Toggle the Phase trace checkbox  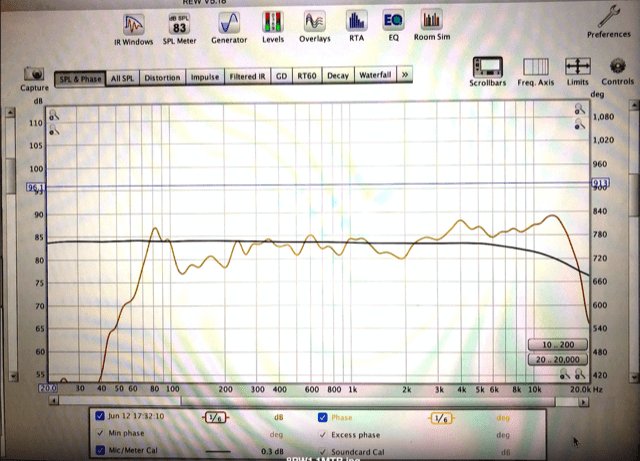[322, 417]
